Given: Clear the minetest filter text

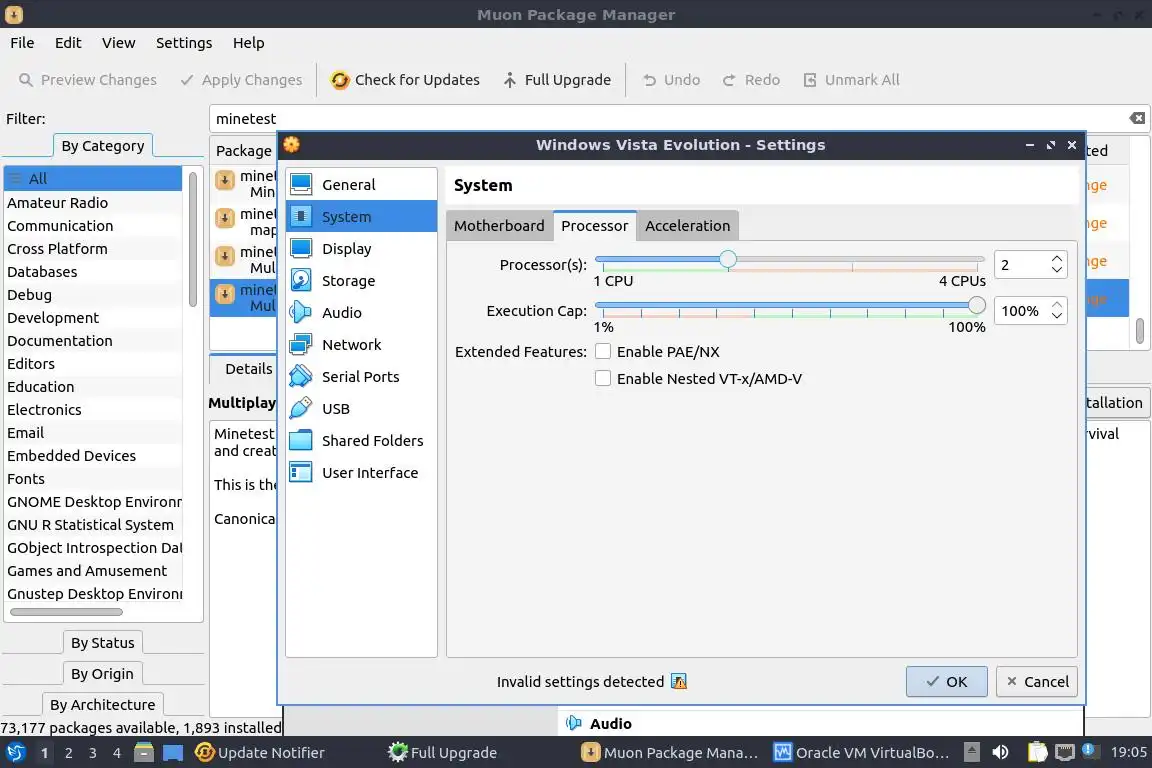Looking at the screenshot, I should pos(1137,118).
